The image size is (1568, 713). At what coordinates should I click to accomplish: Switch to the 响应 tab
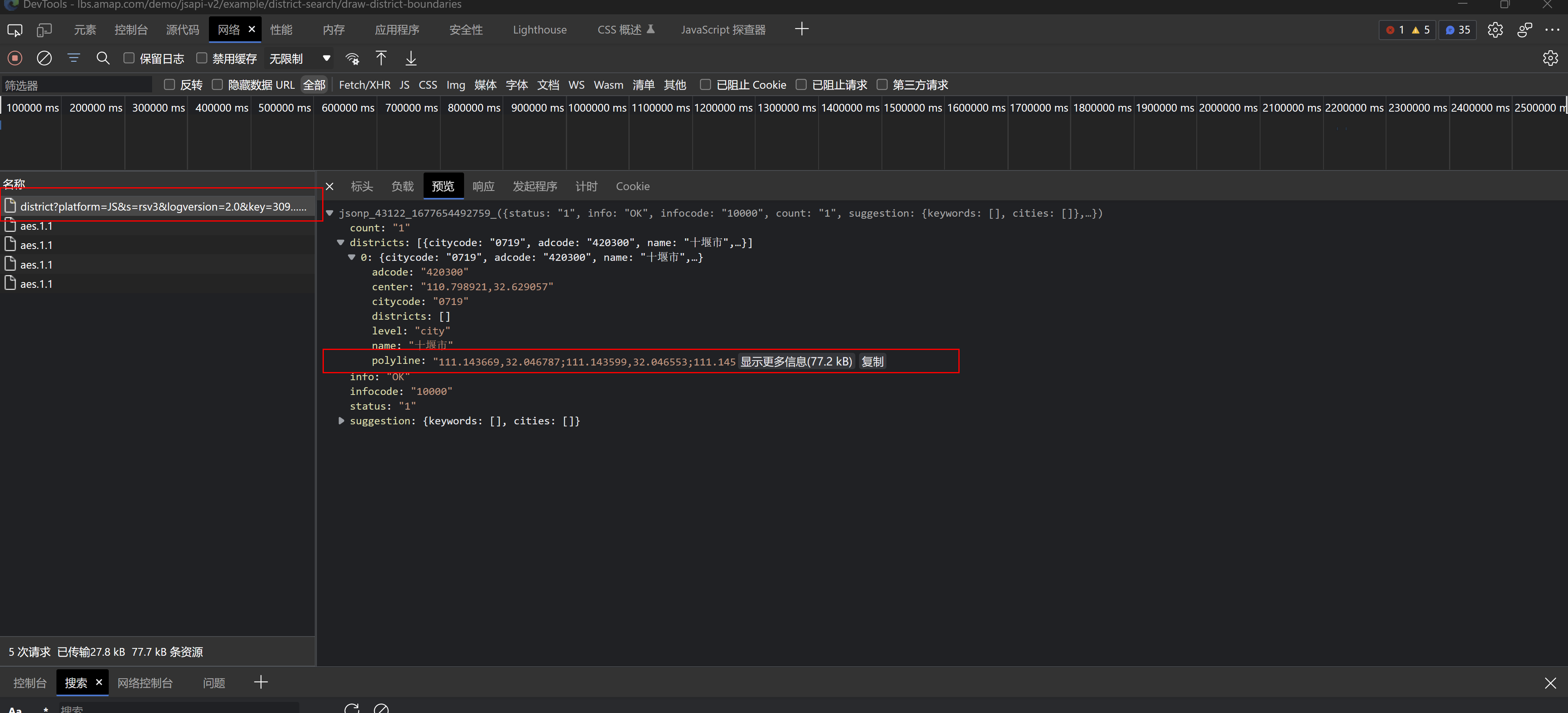483,186
